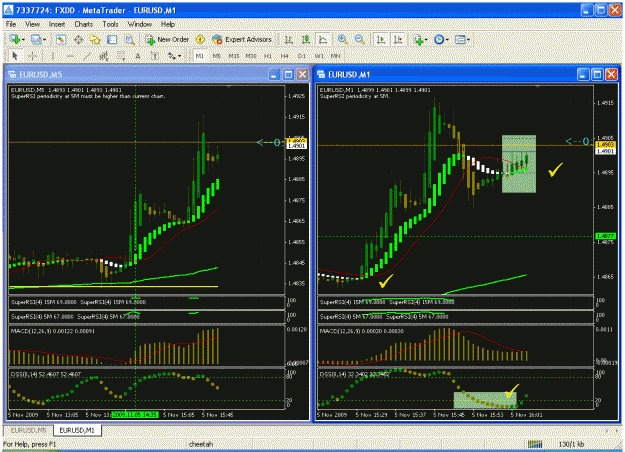Open the Market Watch panel icon
This screenshot has width=625, height=452.
click(x=61, y=39)
